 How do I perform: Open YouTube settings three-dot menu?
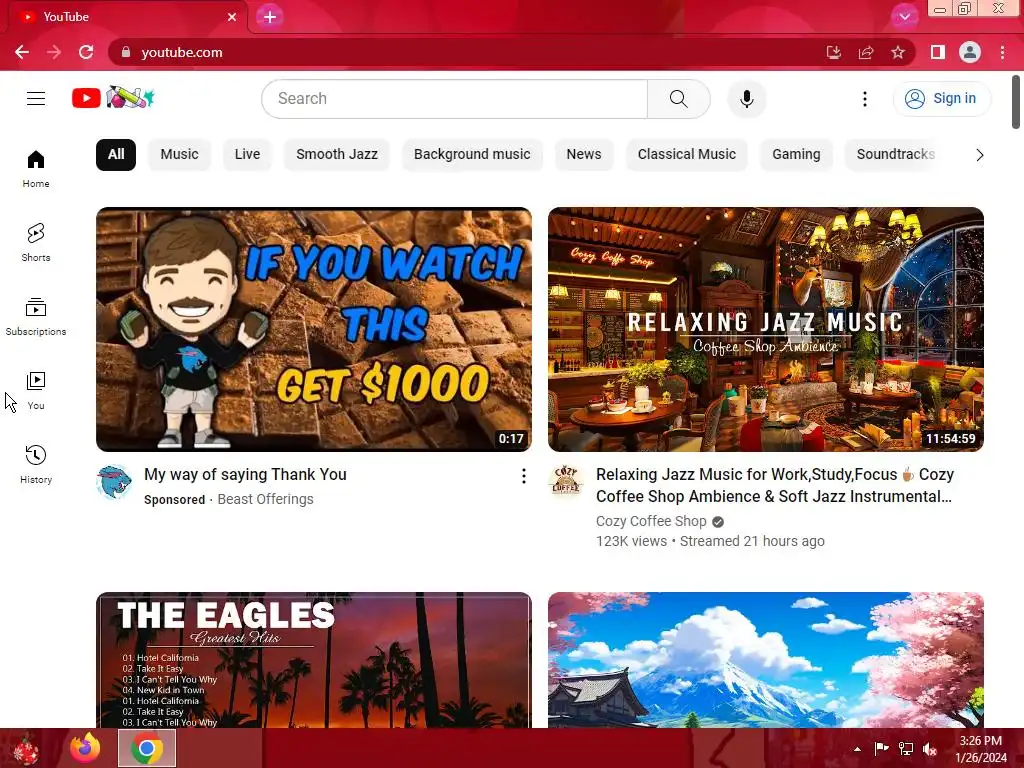point(865,99)
